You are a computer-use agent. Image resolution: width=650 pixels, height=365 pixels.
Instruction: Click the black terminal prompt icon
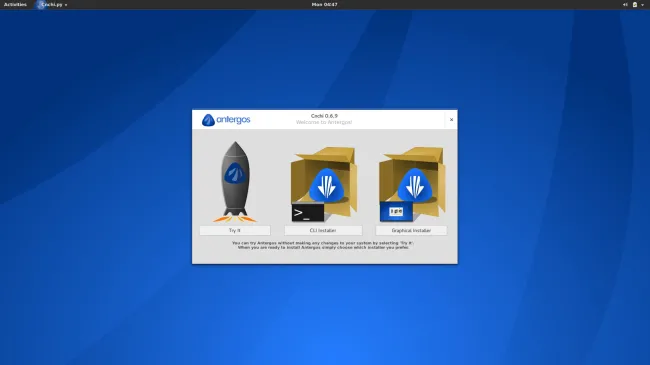308,212
